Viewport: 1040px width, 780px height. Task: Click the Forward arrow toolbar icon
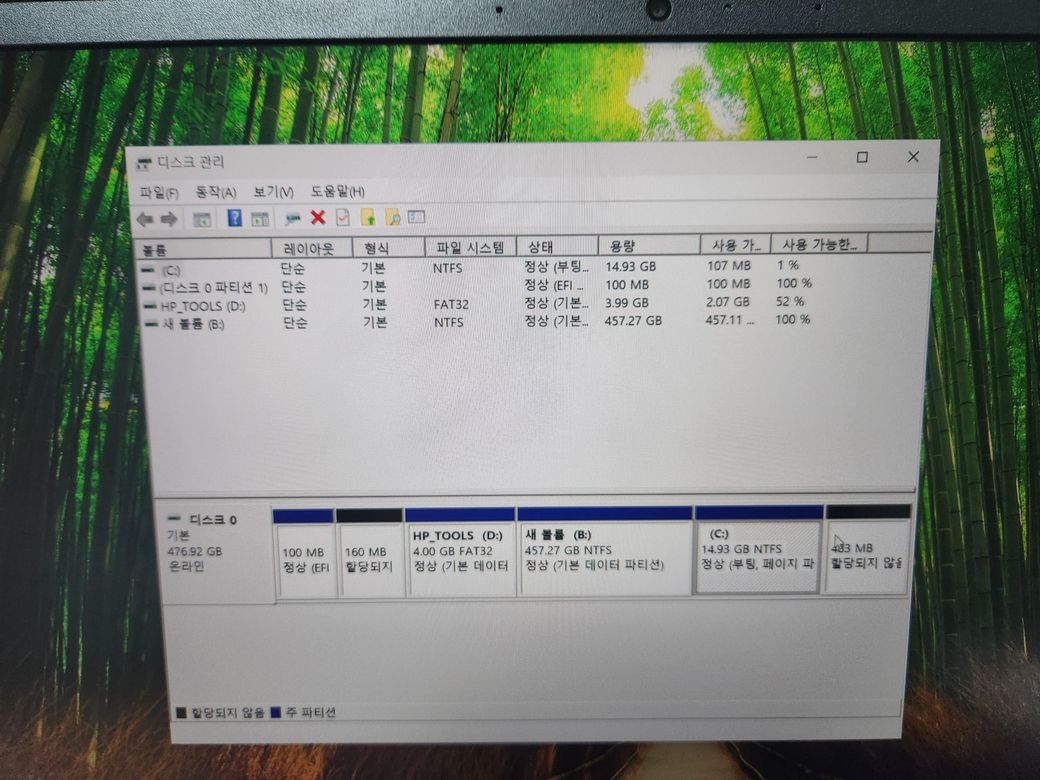169,218
